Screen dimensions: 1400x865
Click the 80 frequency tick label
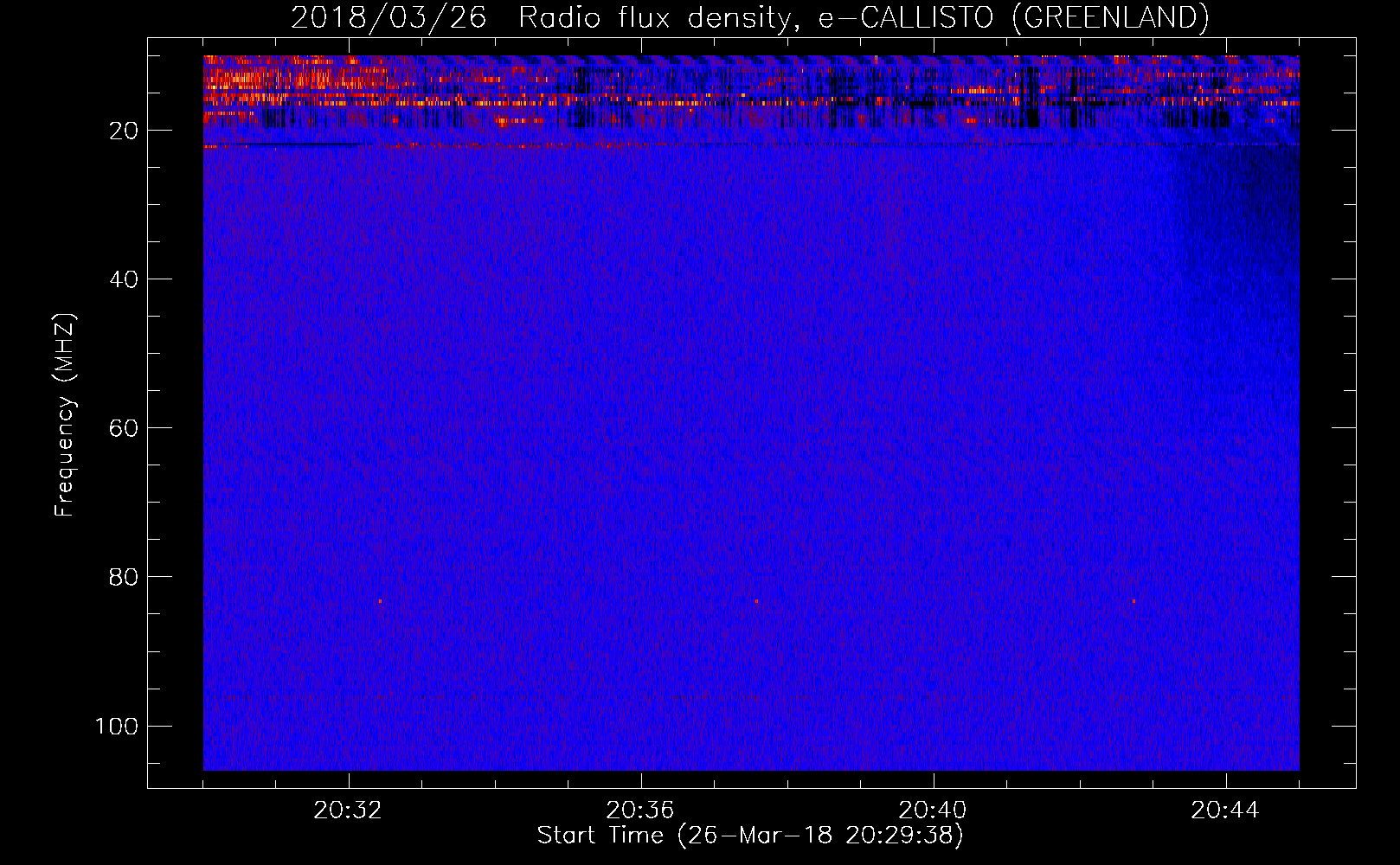point(124,577)
